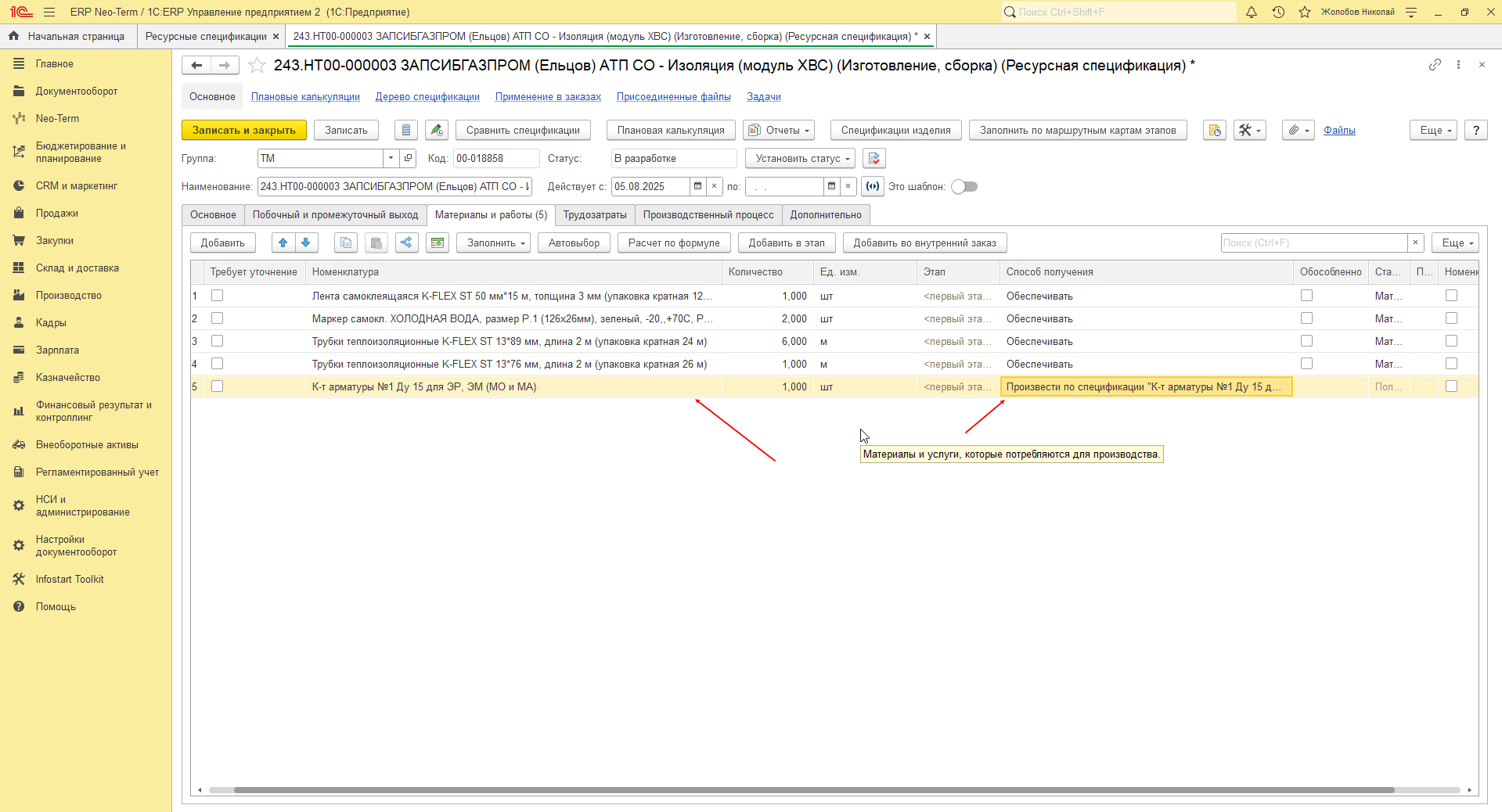
Task: Toggle the Это шаблон switch
Action: click(x=964, y=186)
